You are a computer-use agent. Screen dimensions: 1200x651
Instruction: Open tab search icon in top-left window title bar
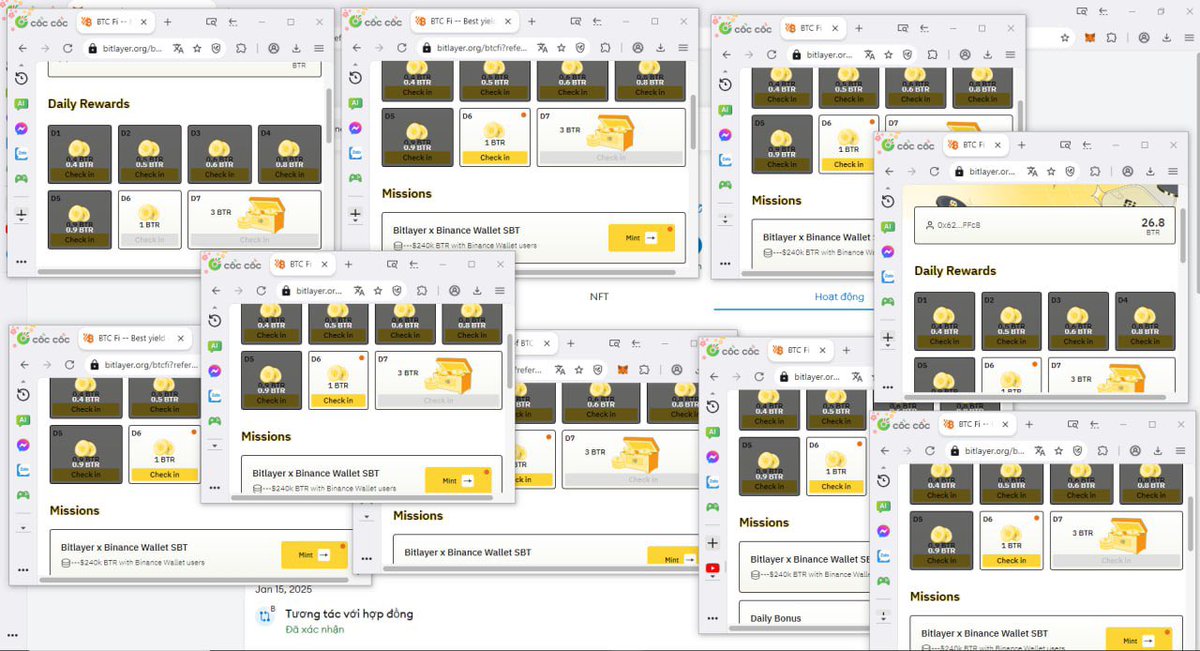point(212,22)
